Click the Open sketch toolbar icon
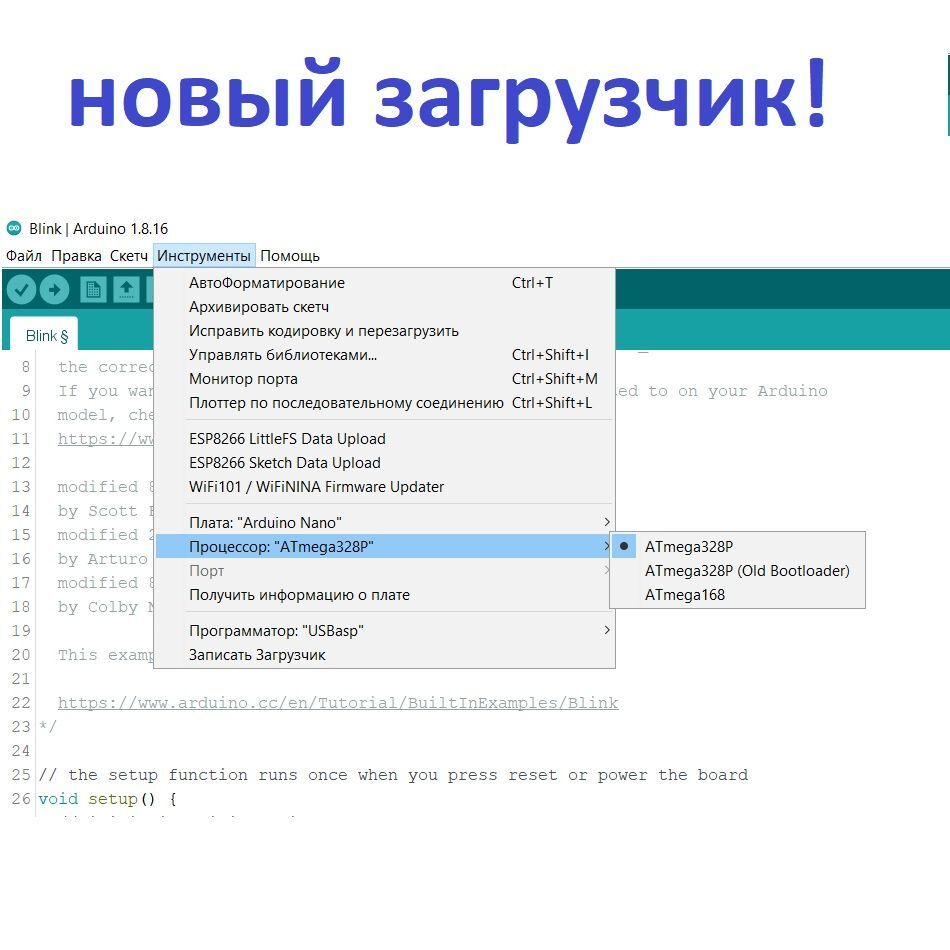The width and height of the screenshot is (950, 950). (126, 290)
